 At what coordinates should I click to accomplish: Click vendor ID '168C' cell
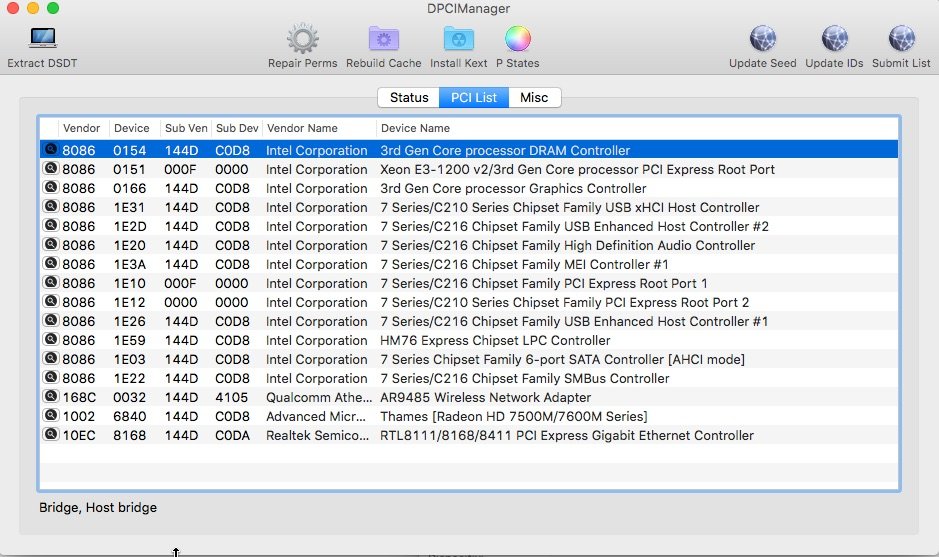tap(79, 398)
